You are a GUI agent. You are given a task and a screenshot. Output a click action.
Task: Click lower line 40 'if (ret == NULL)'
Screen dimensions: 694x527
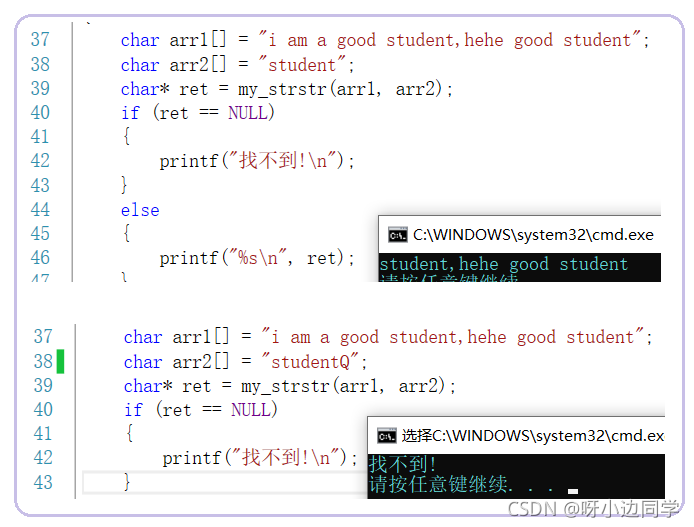point(201,410)
